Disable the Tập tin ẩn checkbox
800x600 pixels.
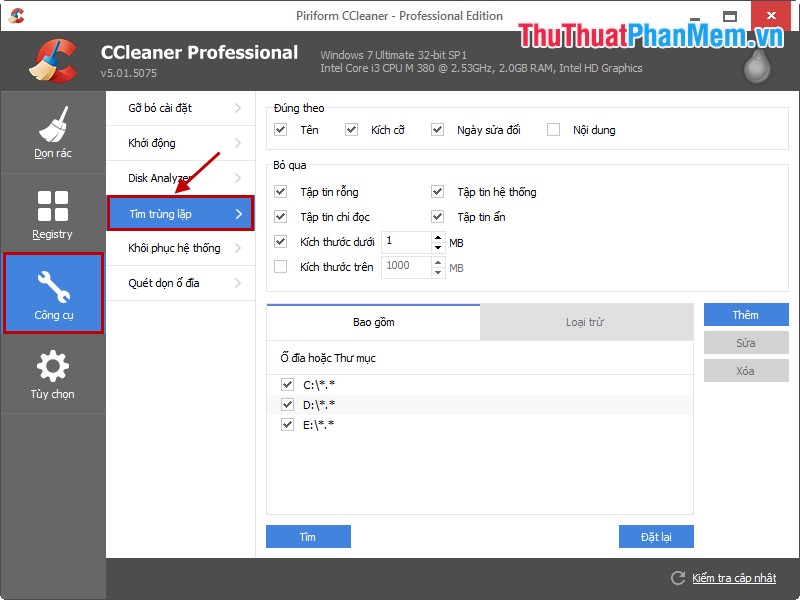click(437, 216)
